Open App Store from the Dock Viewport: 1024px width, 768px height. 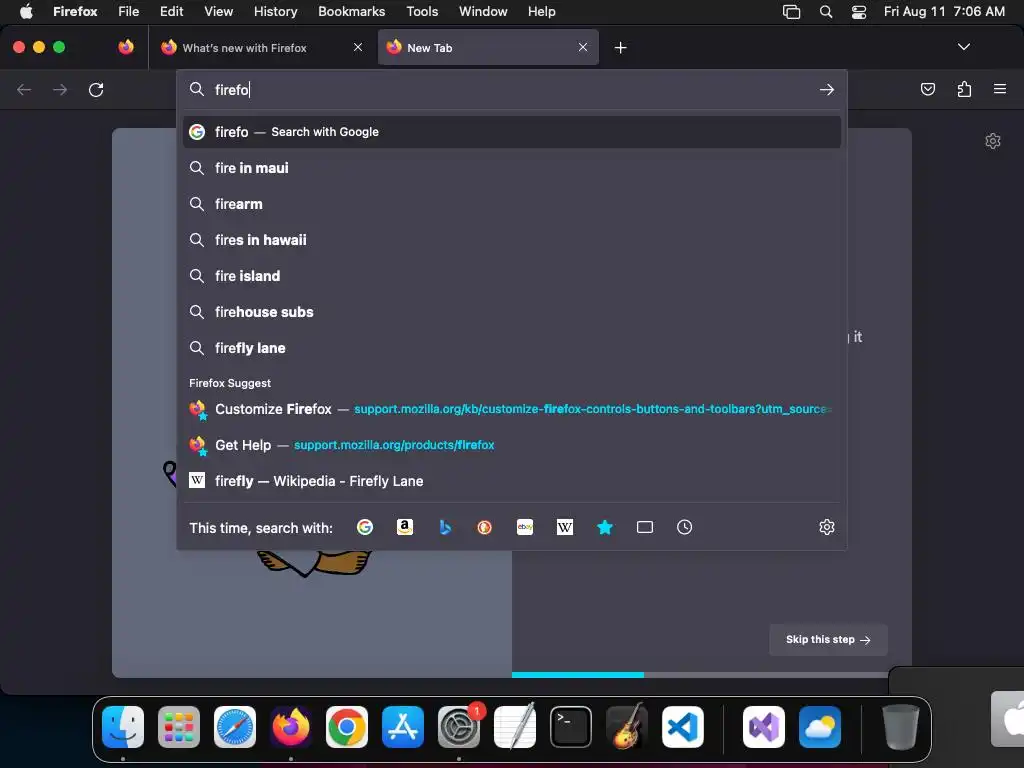pos(403,727)
